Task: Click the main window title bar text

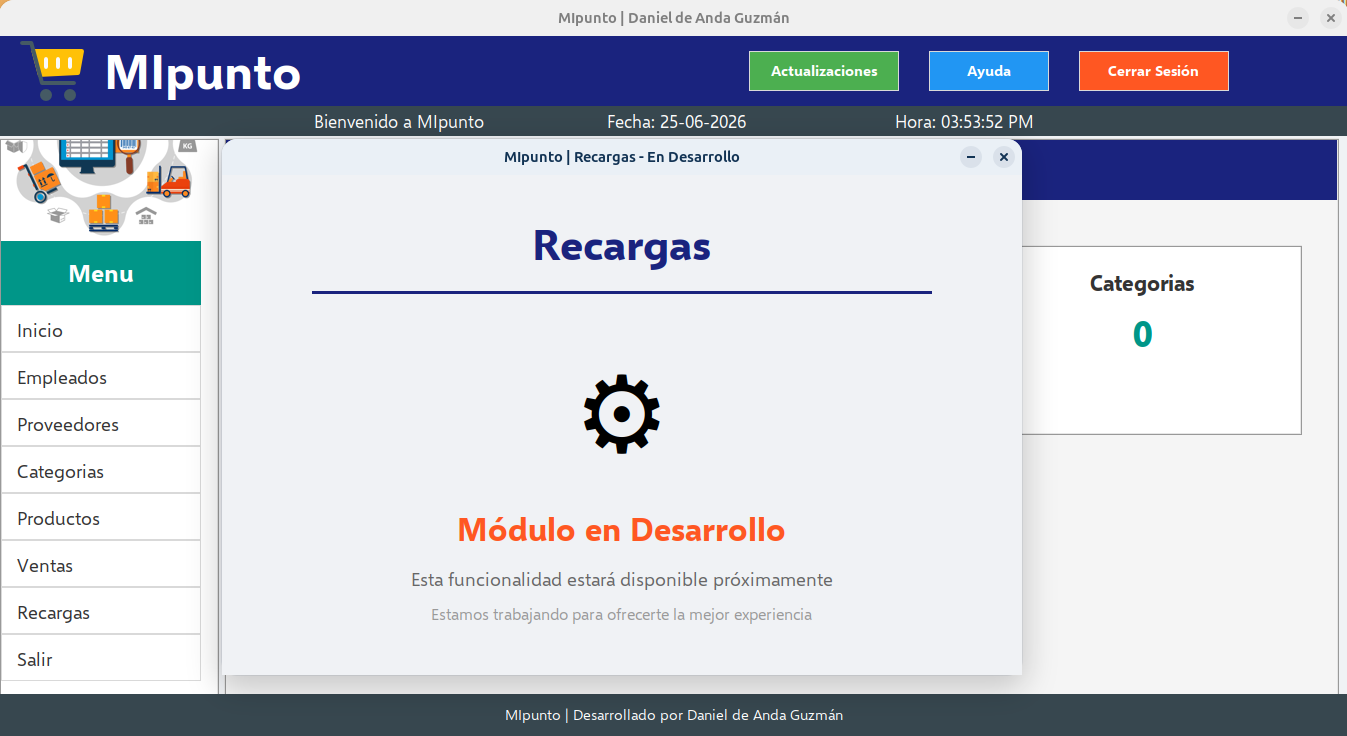Action: click(674, 18)
